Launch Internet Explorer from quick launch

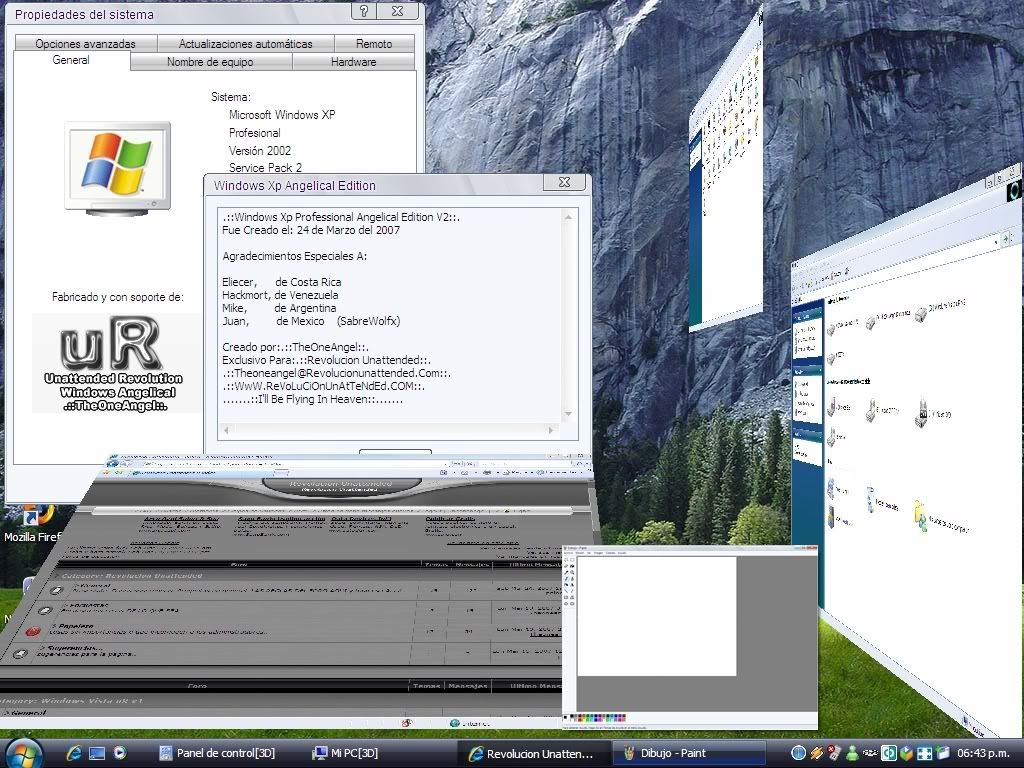pos(74,753)
